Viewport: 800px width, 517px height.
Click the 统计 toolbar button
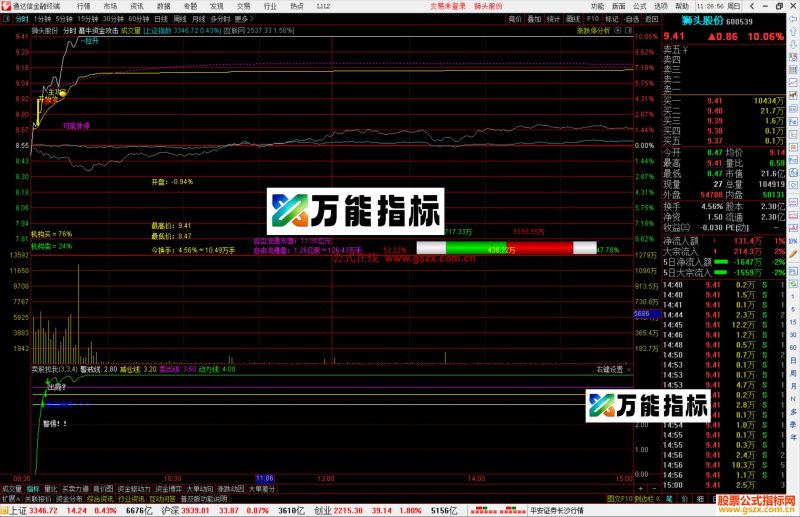[554, 19]
